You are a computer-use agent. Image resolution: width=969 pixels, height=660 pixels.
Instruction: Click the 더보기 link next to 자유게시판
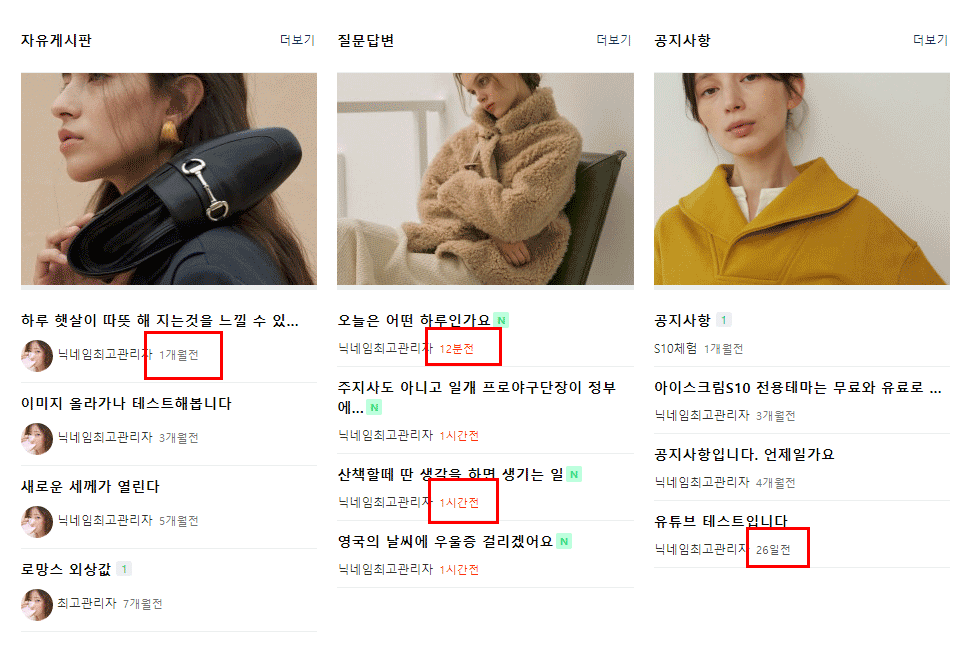click(x=297, y=40)
